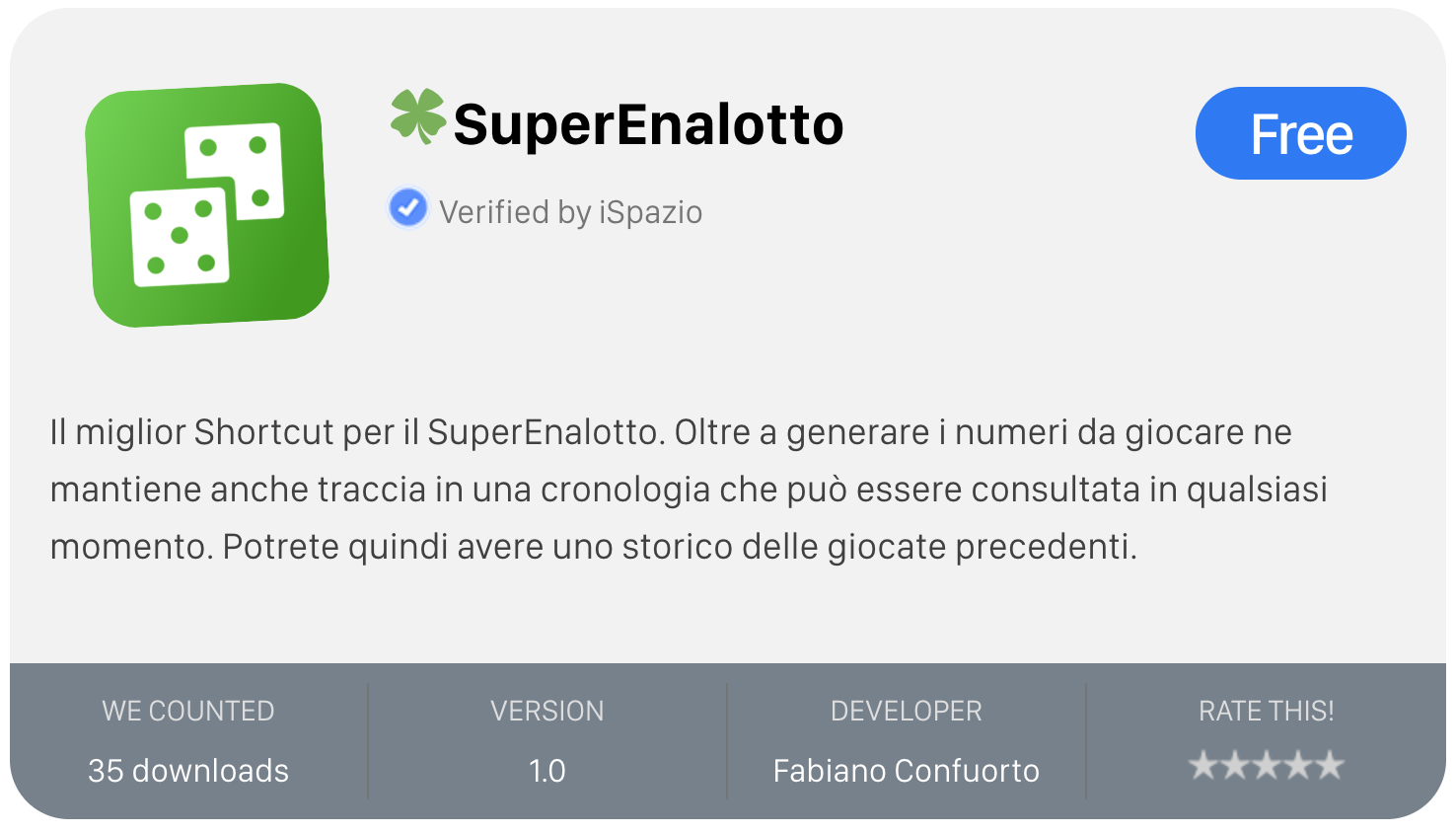Click the version number 1.0

point(547,771)
